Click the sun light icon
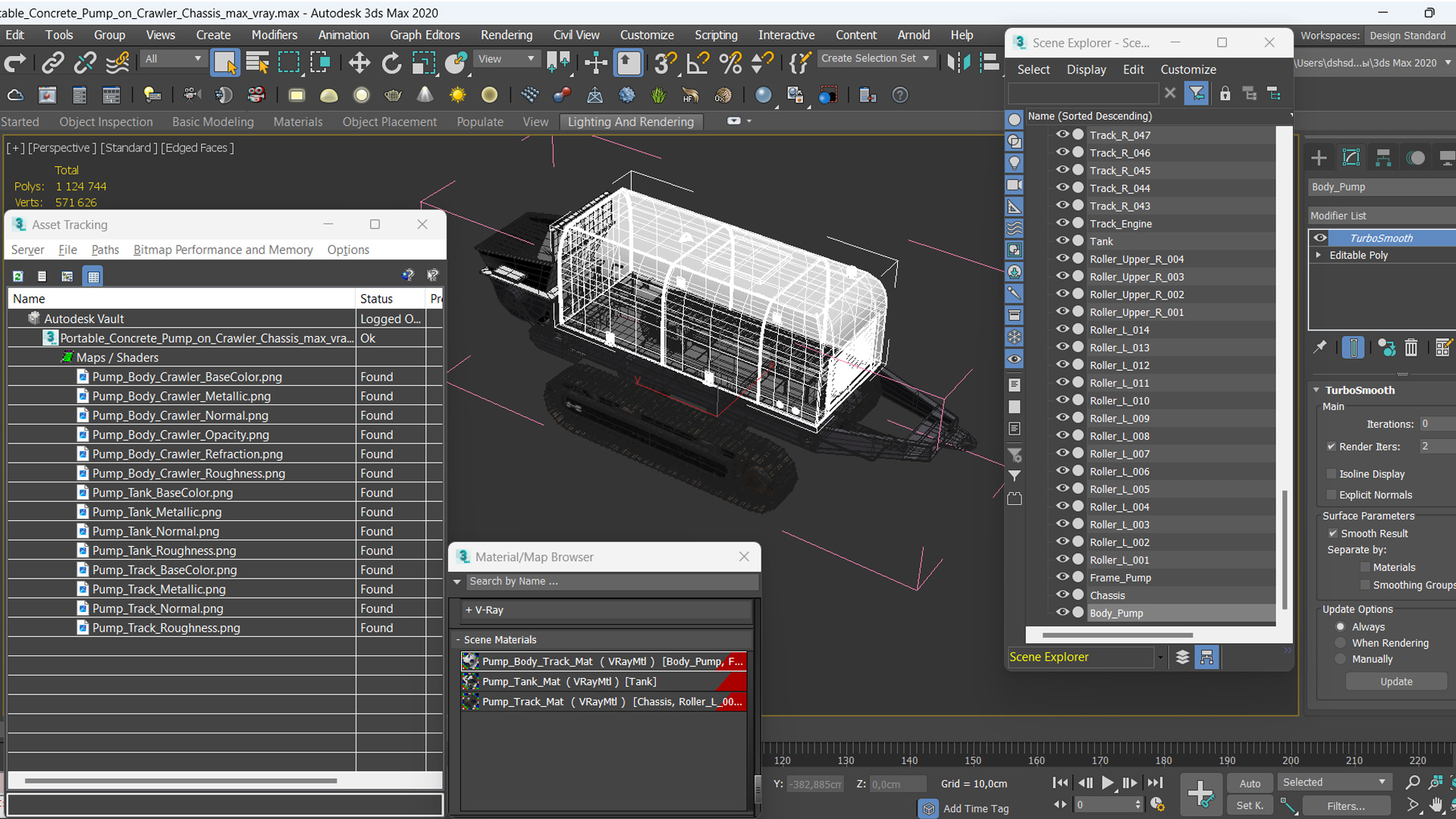 [457, 96]
